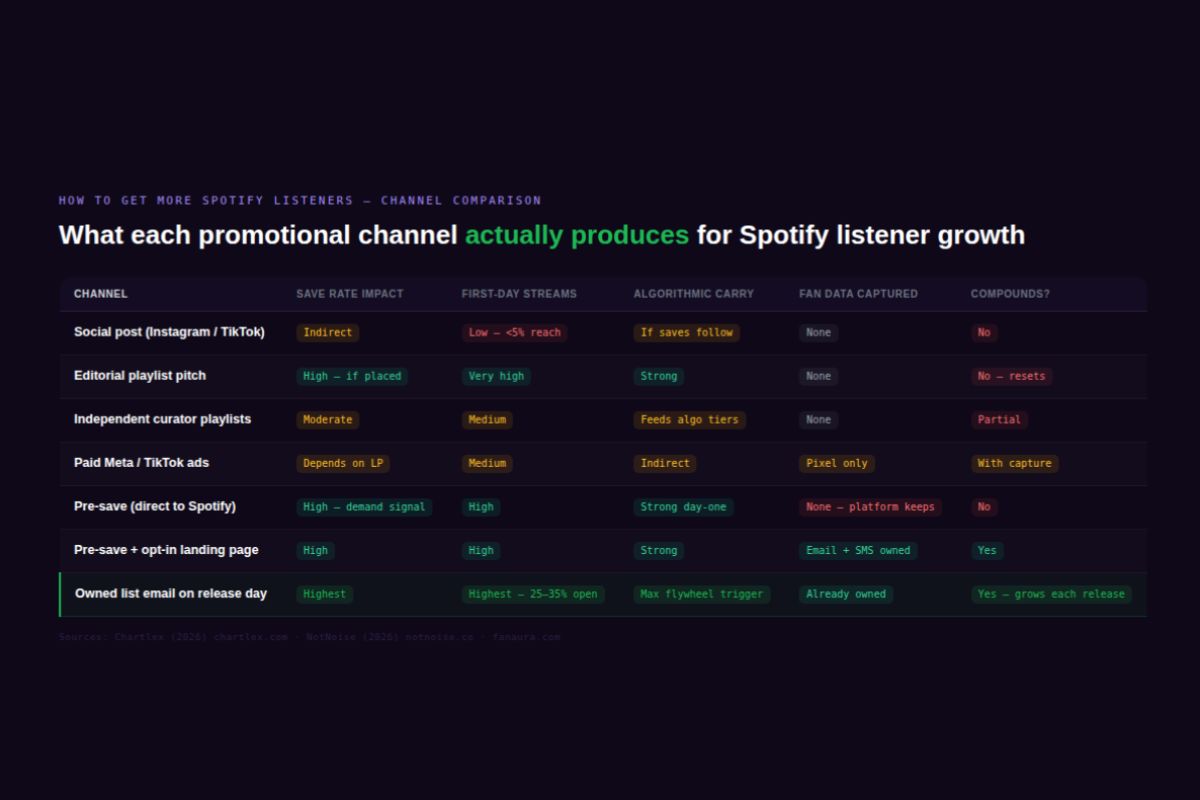Click the 'FAN DATA CAPTURED' column header

point(858,294)
